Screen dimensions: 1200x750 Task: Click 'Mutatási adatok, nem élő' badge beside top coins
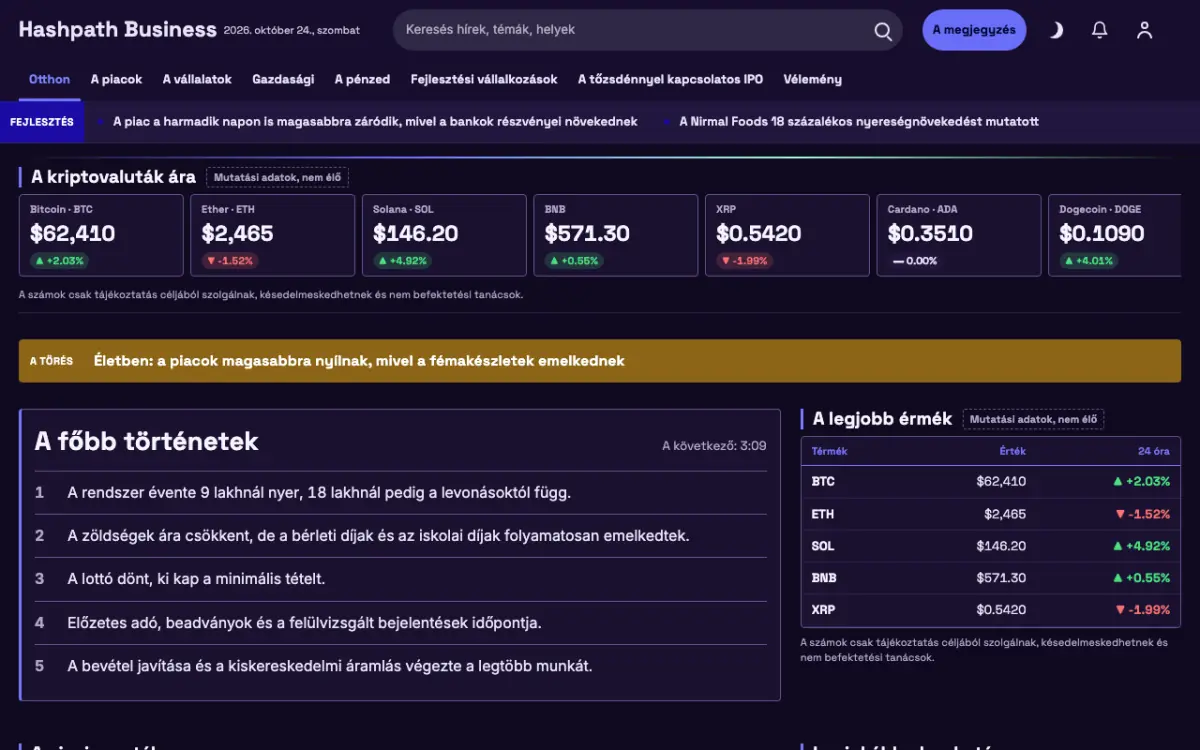point(1033,420)
